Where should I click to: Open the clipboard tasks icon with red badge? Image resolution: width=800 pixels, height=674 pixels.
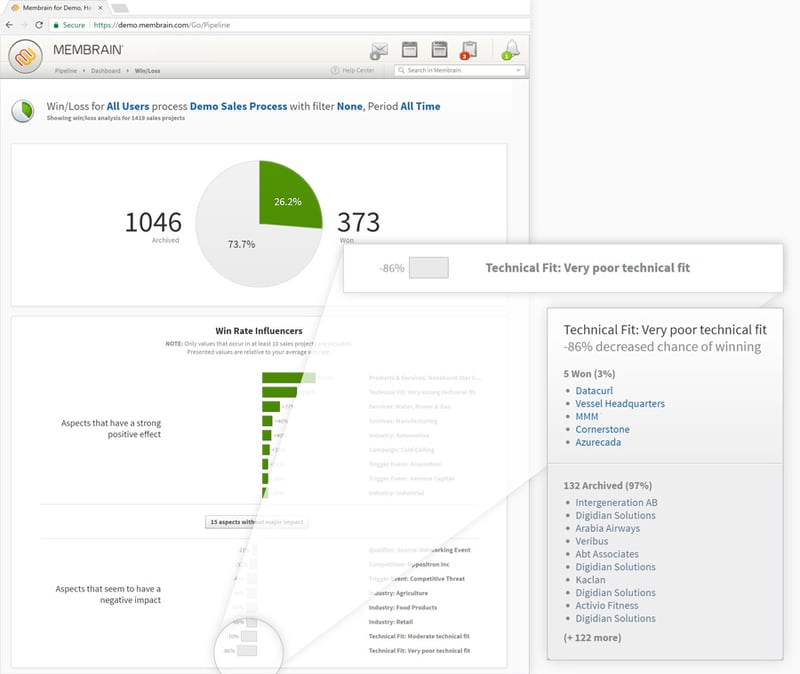(468, 50)
